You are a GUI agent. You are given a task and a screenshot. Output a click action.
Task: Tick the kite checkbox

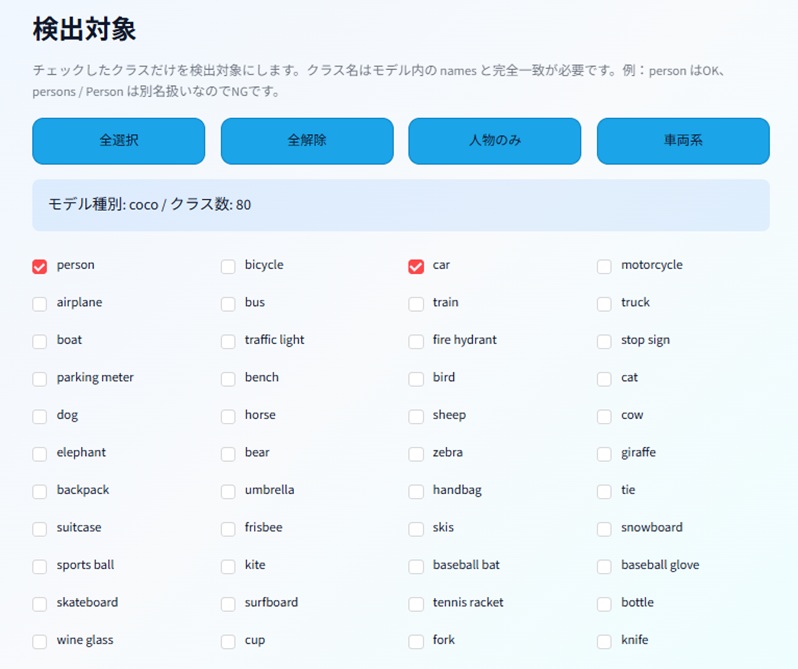tap(228, 567)
